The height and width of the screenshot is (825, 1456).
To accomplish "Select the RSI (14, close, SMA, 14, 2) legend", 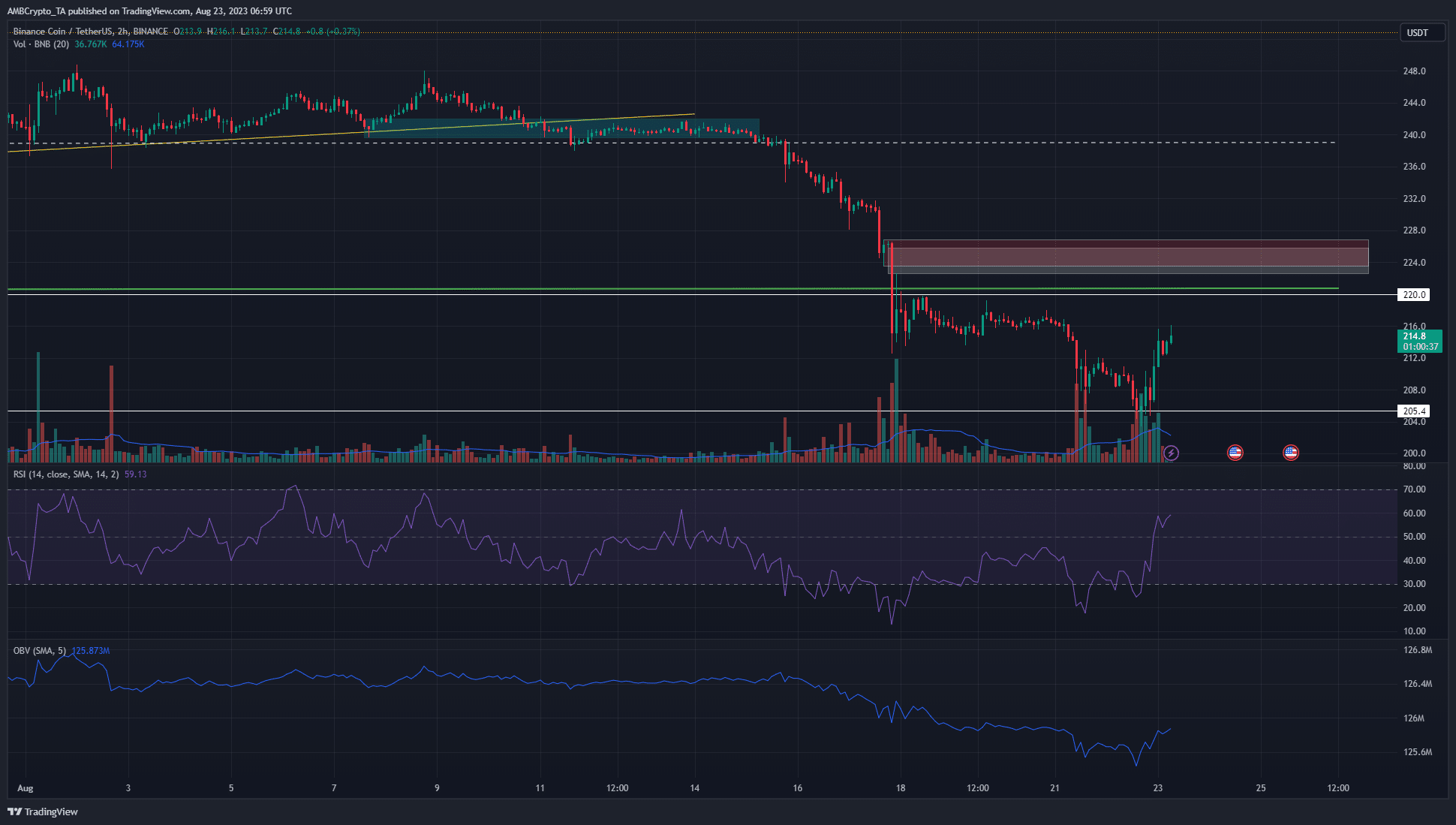I will tap(66, 474).
